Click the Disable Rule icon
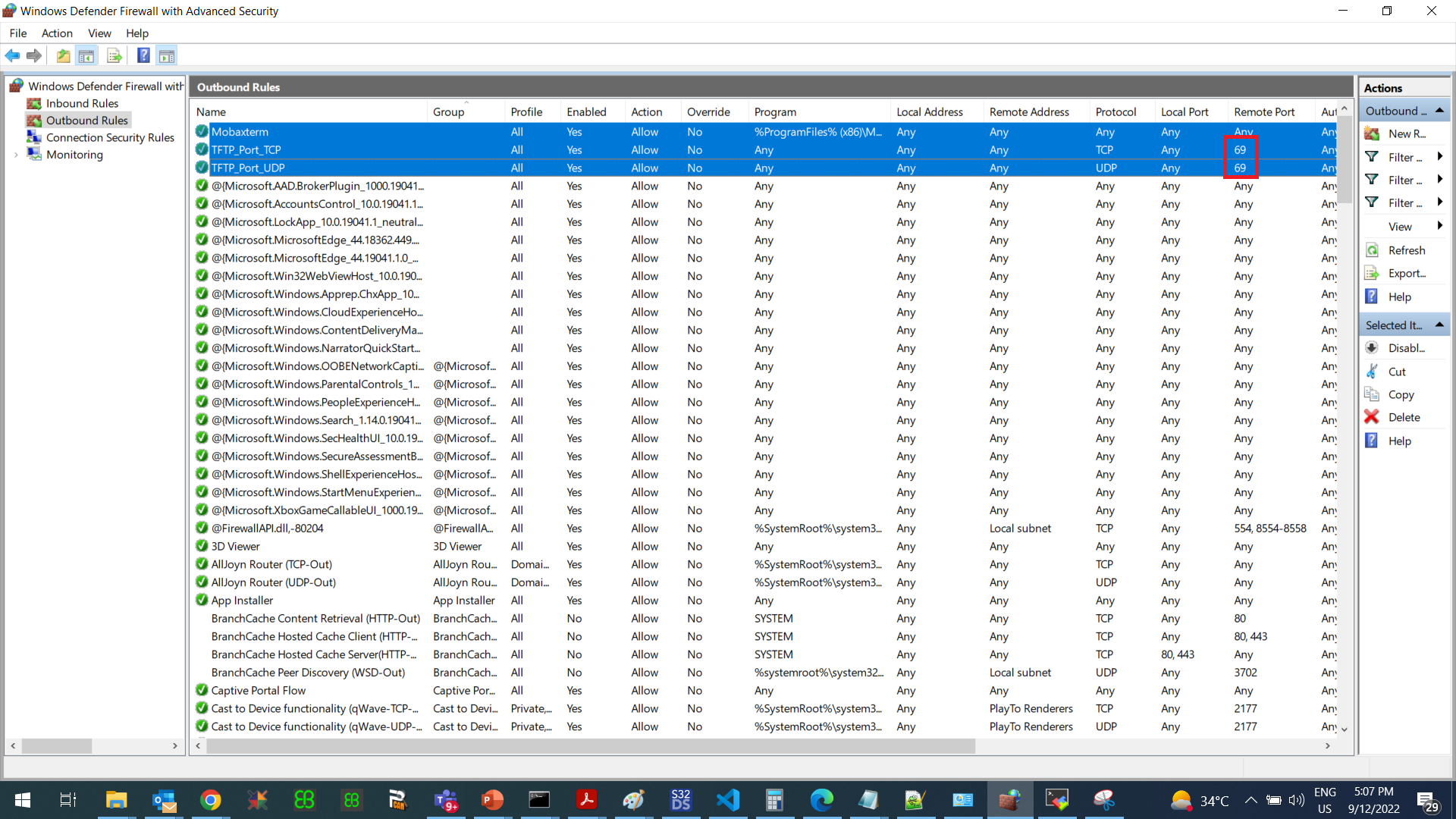Image resolution: width=1456 pixels, height=819 pixels. (1372, 348)
